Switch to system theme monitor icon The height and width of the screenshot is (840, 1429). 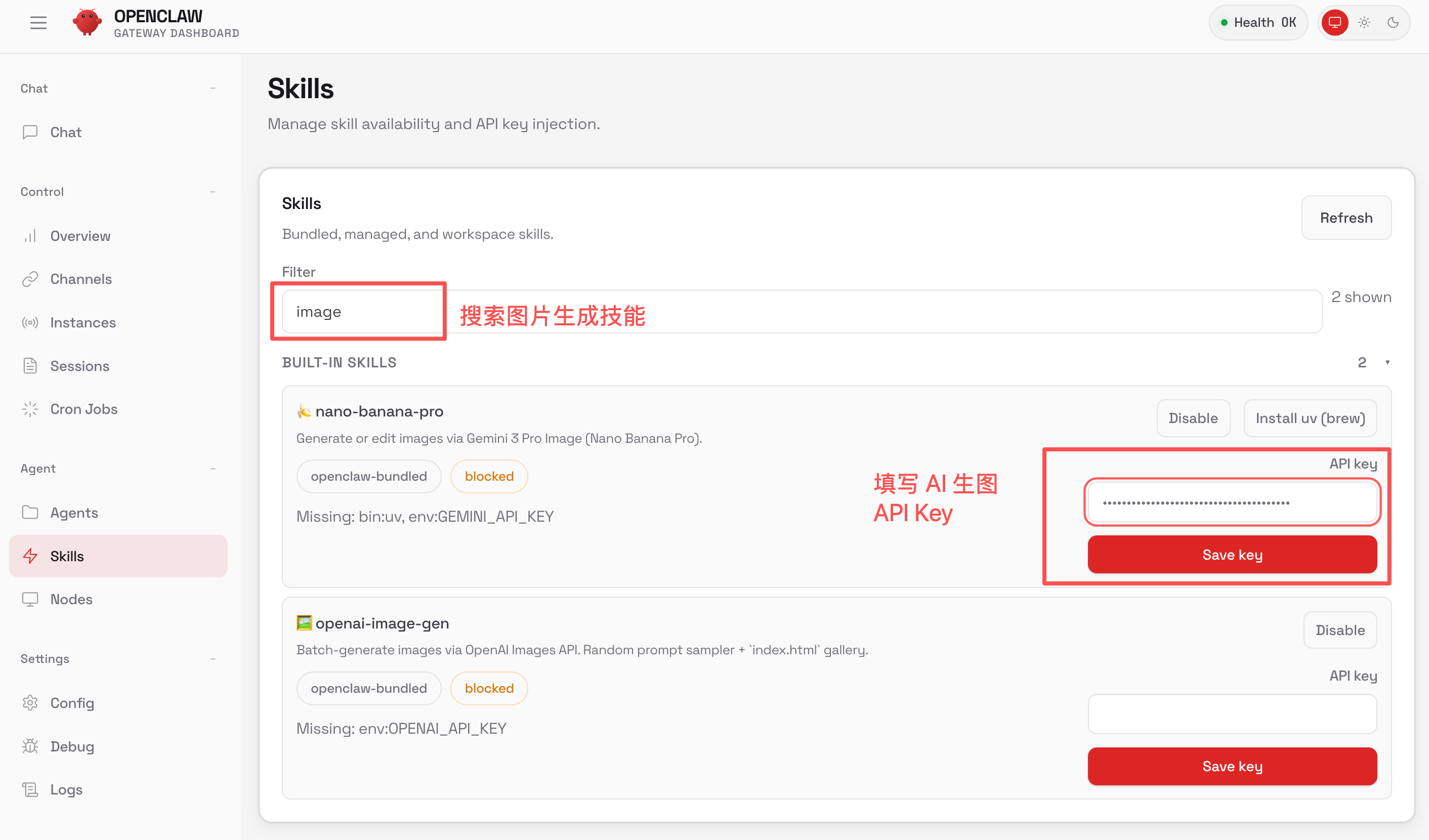(x=1334, y=23)
